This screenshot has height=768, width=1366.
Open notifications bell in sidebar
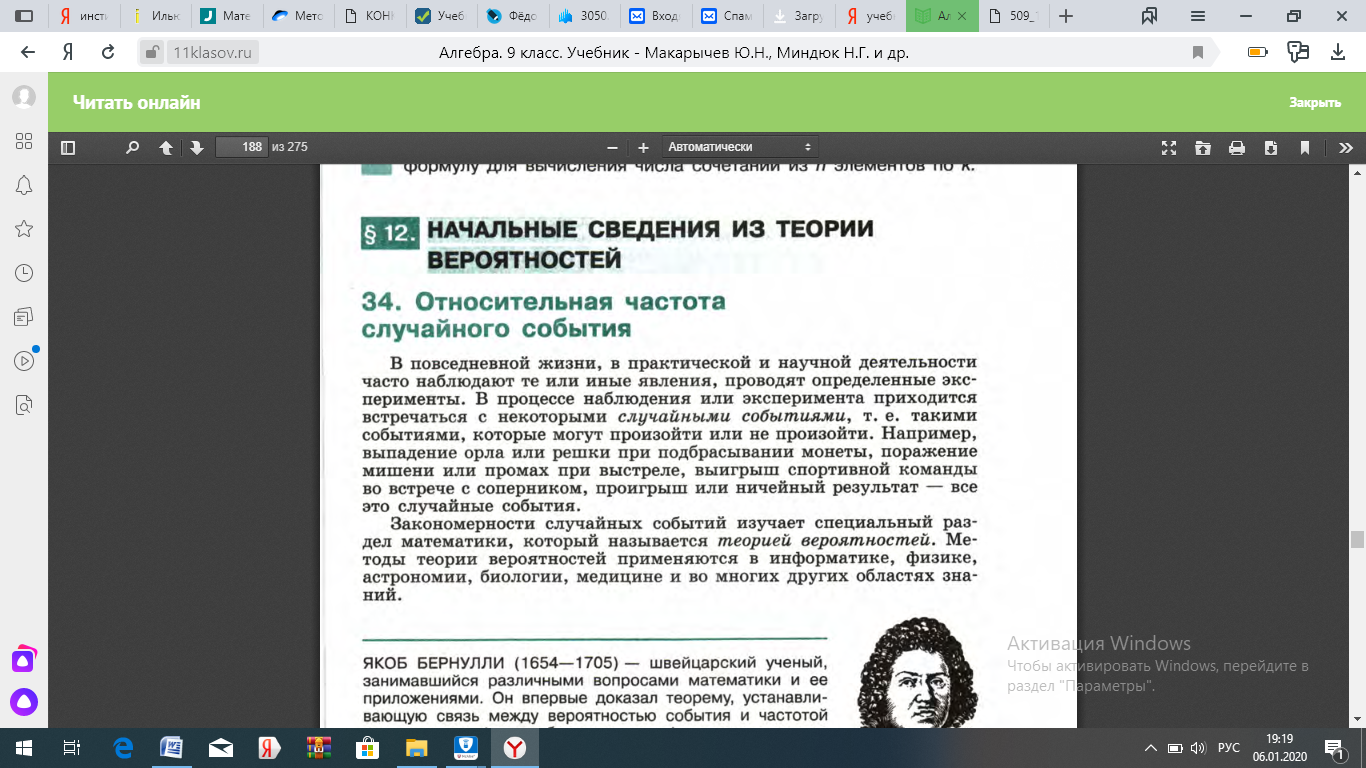24,185
